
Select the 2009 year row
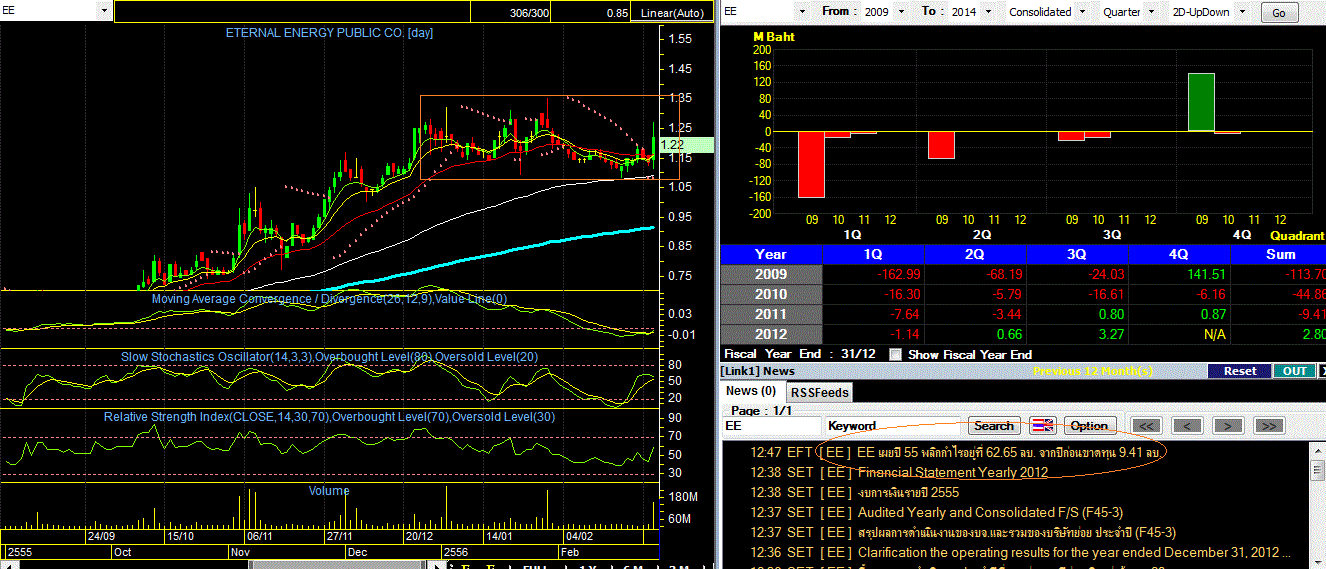tap(1023, 274)
